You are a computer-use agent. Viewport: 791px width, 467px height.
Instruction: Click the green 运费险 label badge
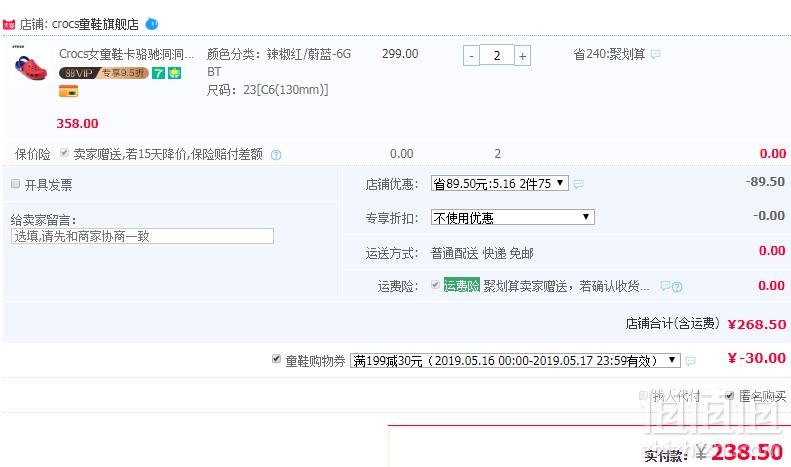[462, 285]
